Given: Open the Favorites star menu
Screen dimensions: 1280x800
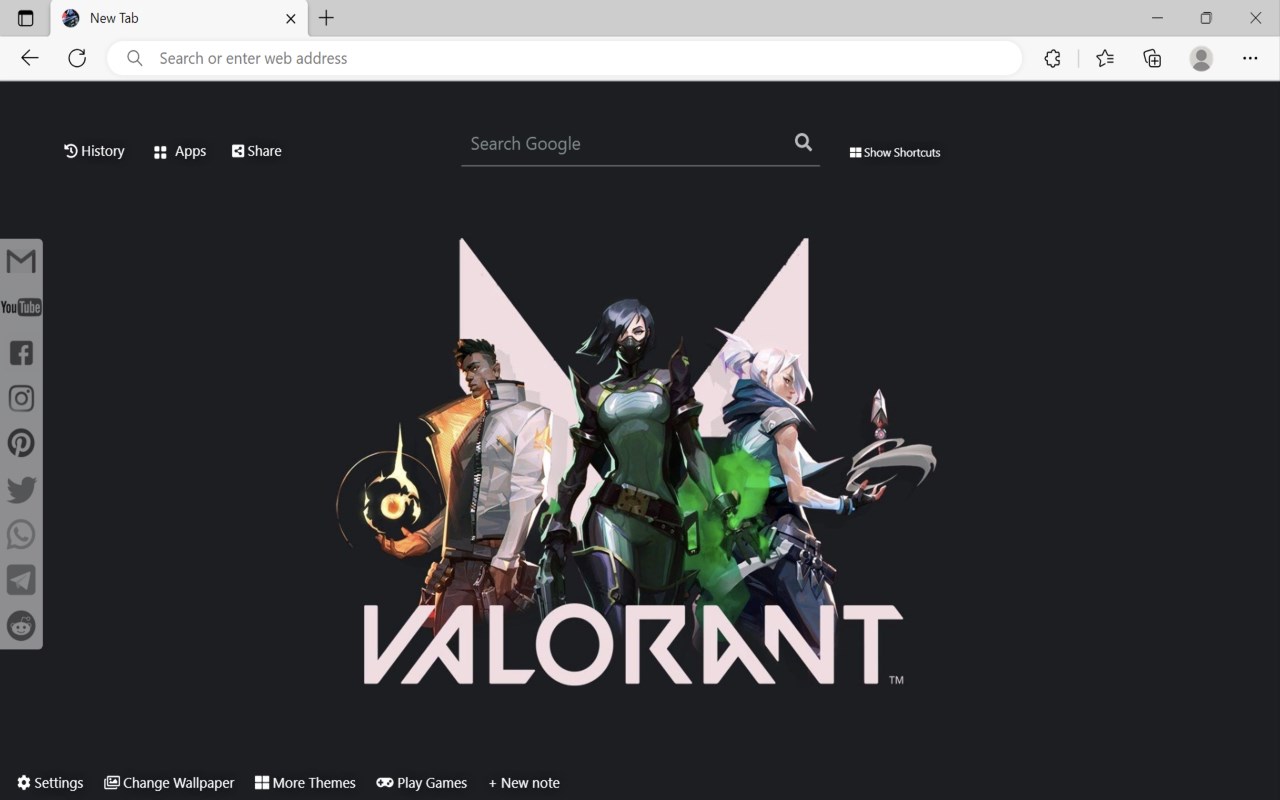Looking at the screenshot, I should [1105, 58].
